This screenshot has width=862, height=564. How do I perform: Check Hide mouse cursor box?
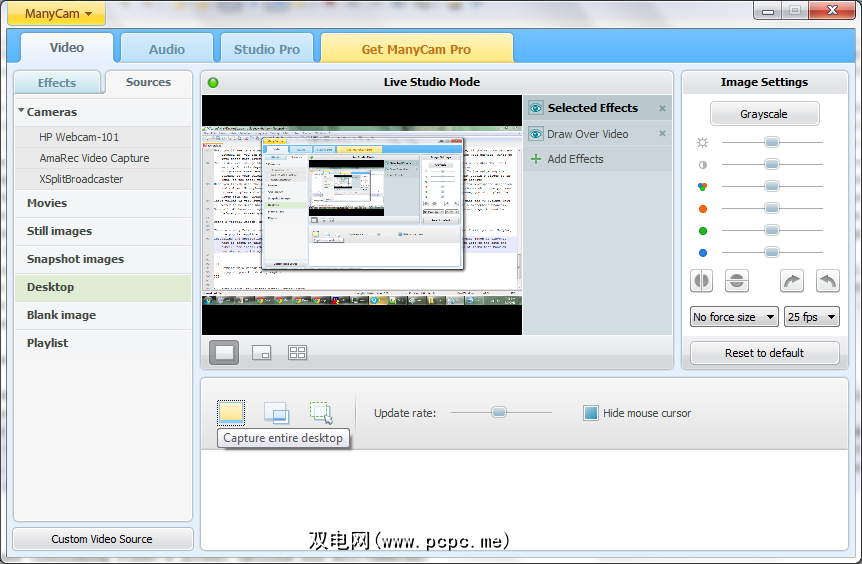(590, 413)
